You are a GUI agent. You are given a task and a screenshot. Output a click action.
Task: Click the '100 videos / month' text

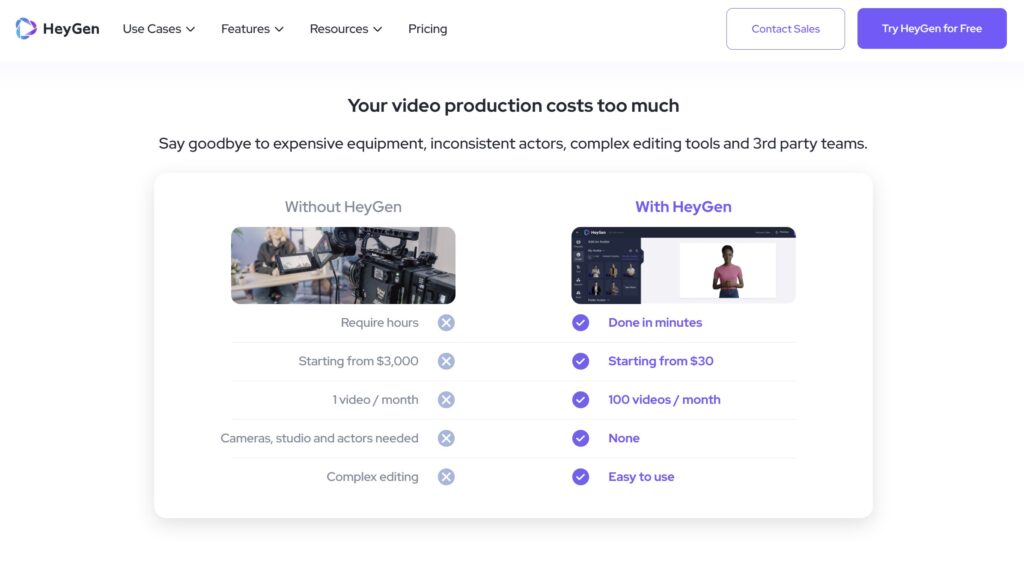click(664, 400)
